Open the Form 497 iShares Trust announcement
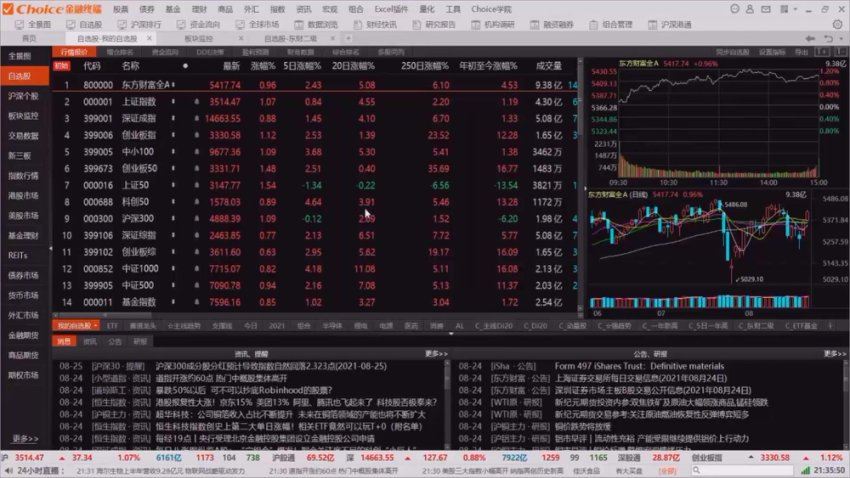 (x=639, y=366)
